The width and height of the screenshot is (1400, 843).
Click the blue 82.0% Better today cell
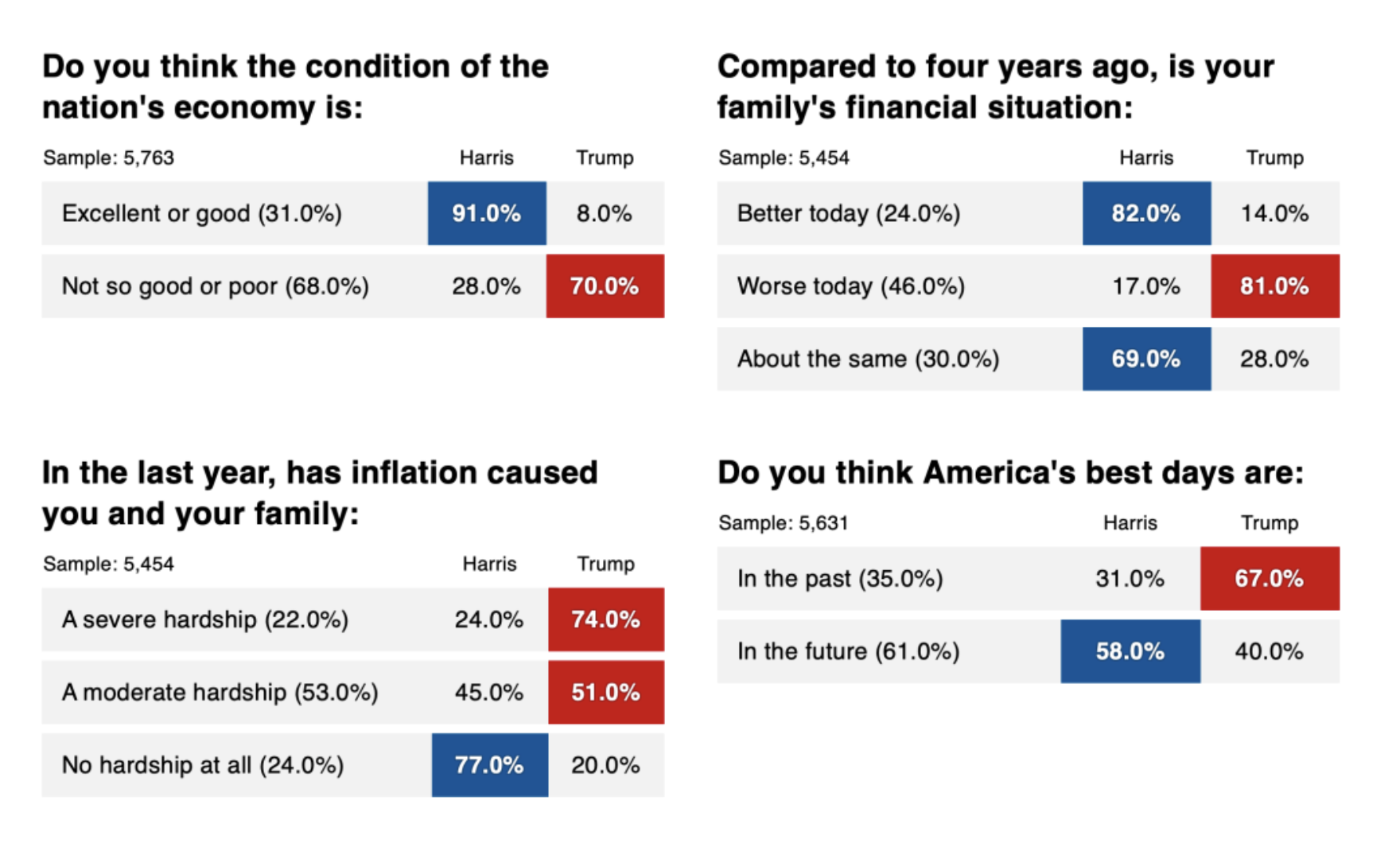coord(1145,213)
